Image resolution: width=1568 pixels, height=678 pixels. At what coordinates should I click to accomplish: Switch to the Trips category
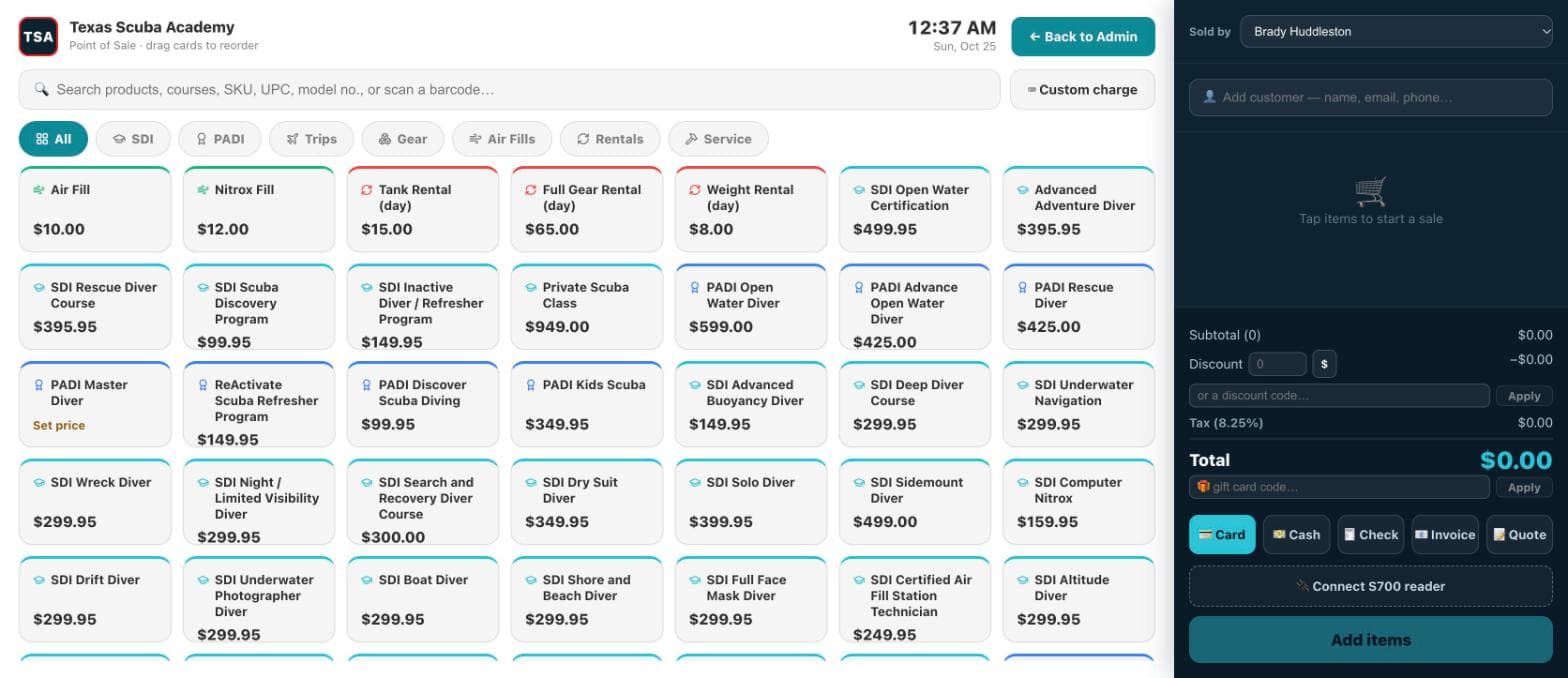(x=311, y=139)
